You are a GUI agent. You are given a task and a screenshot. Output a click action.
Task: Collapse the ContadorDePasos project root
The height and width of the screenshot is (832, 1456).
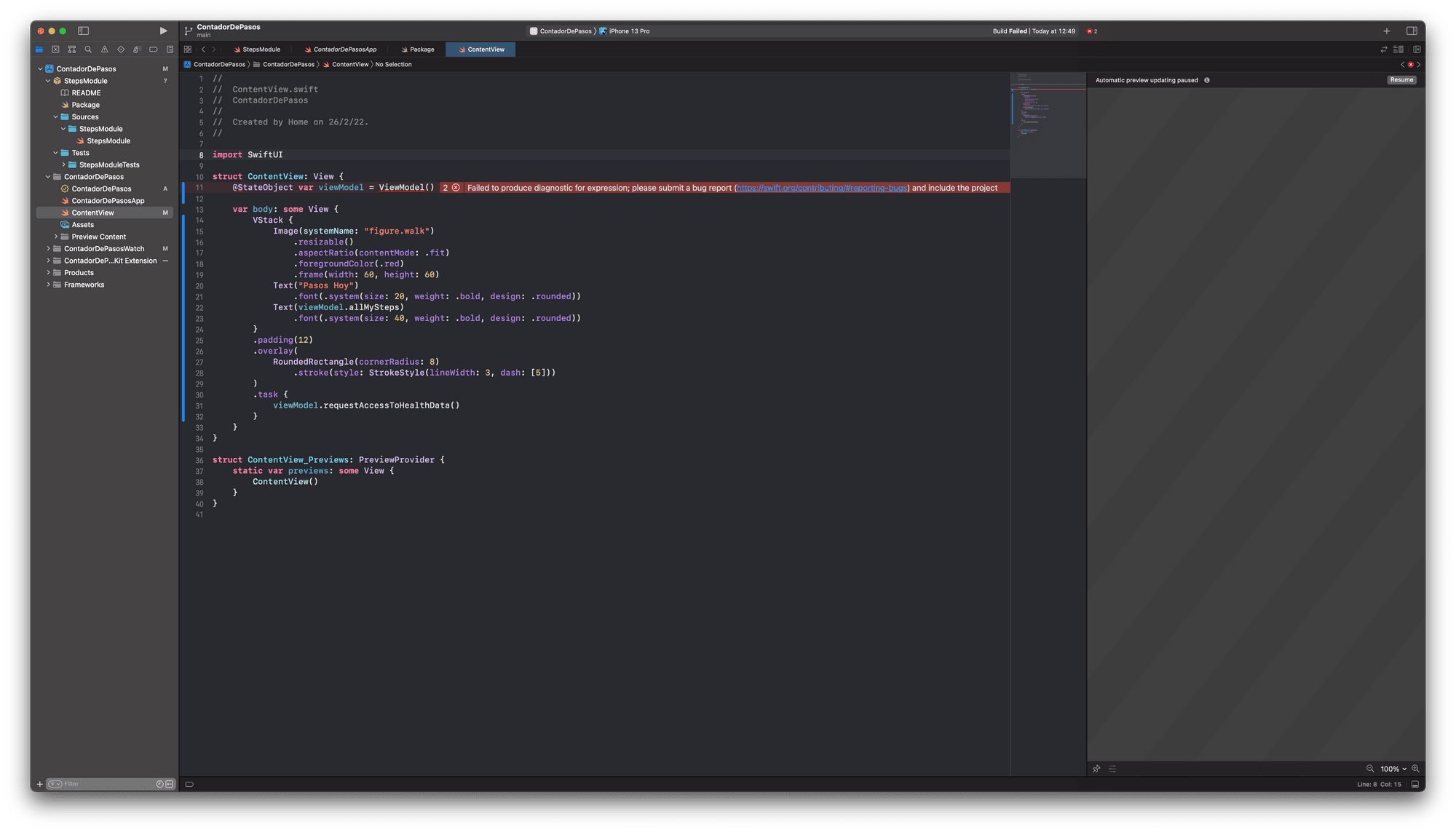coord(40,68)
